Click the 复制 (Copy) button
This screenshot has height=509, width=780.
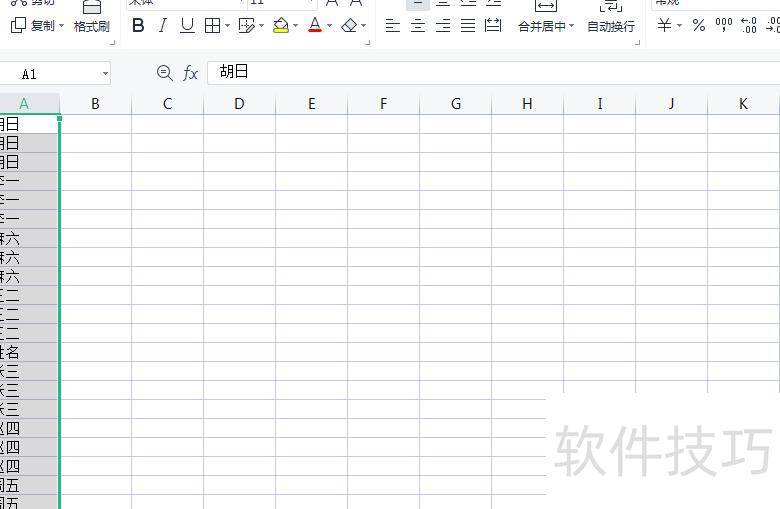pos(33,25)
